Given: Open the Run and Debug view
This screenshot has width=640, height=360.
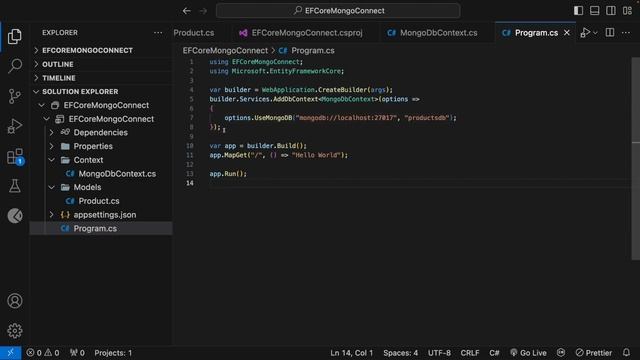Looking at the screenshot, I should tap(15, 126).
